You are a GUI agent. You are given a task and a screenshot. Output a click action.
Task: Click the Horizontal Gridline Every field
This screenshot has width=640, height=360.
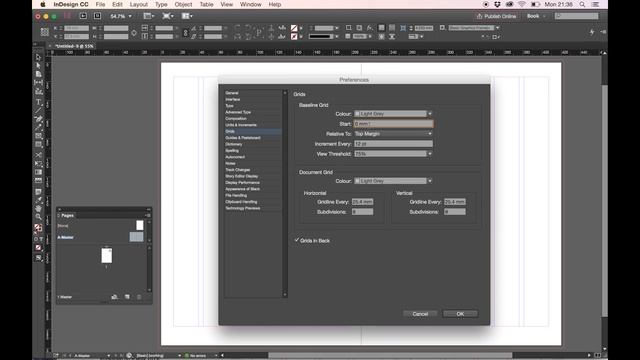362,202
